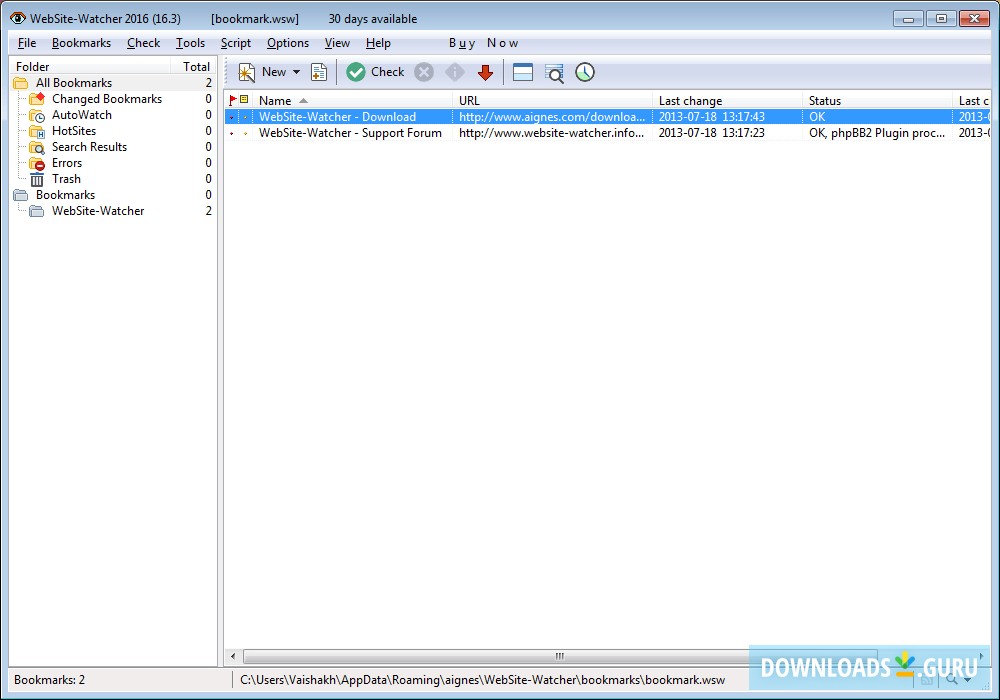Click the greyed diamond info icon
This screenshot has height=700, width=1000.
coord(455,72)
